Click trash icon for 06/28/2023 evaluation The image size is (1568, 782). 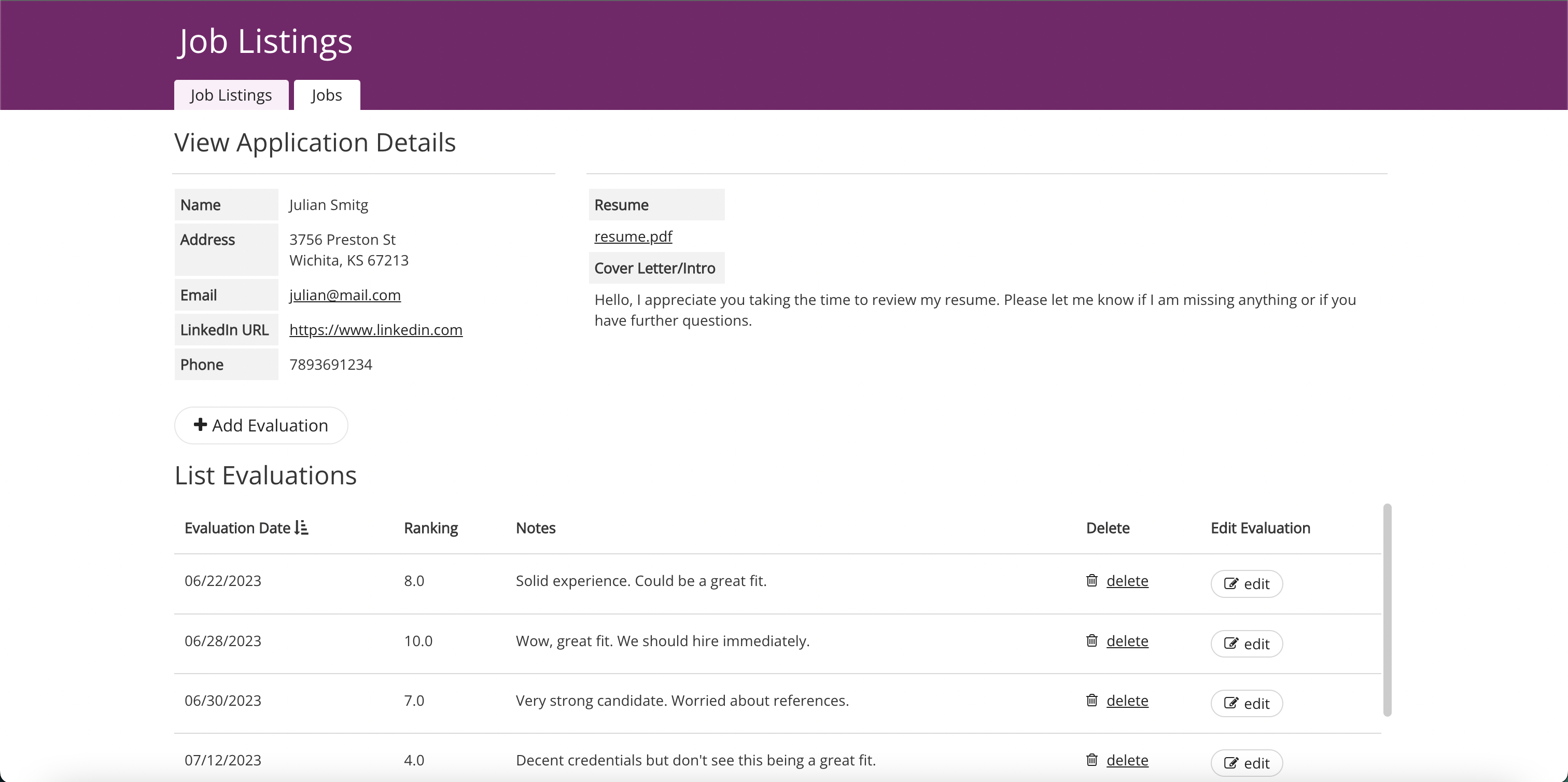tap(1092, 641)
